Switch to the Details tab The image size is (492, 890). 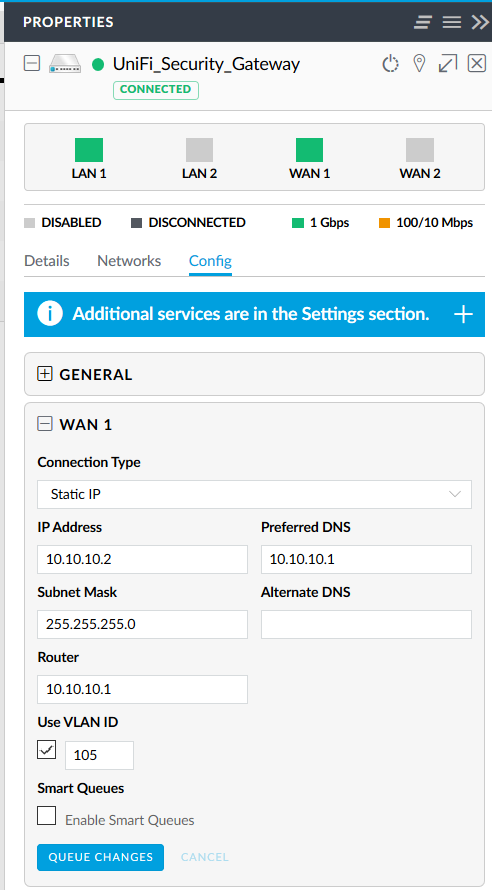(47, 261)
